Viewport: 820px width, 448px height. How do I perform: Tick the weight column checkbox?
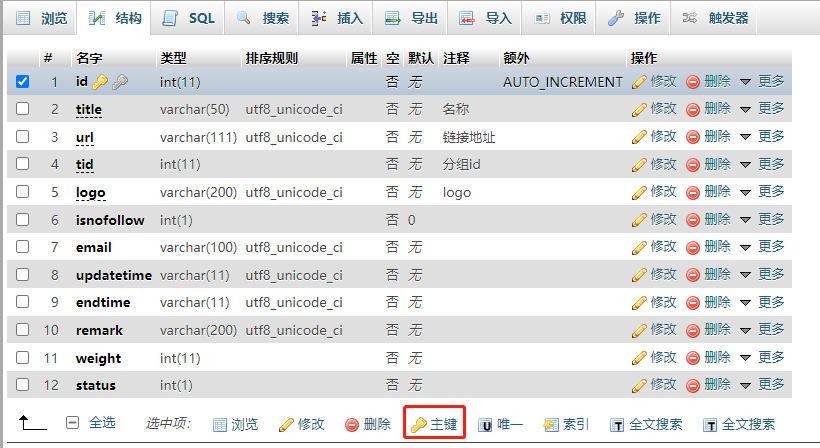(x=22, y=358)
